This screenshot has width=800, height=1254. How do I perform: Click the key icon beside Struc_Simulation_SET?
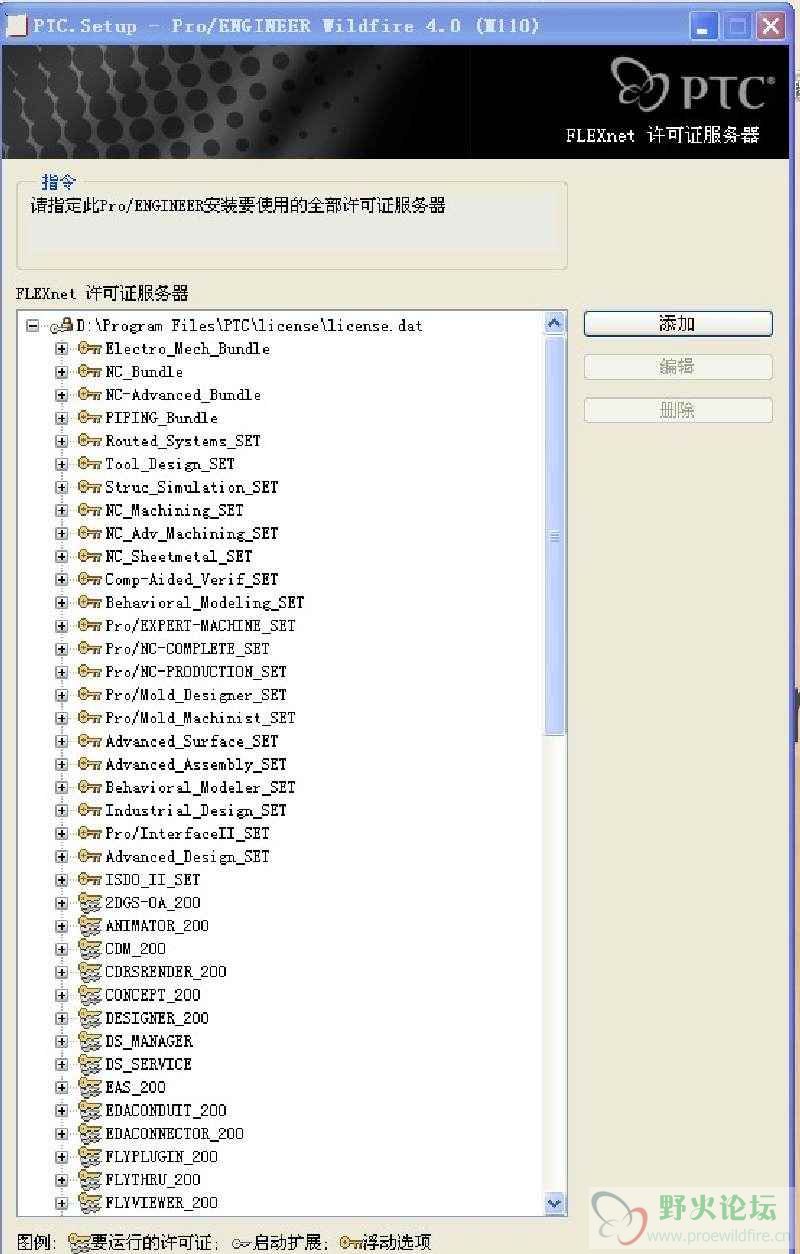click(x=90, y=486)
